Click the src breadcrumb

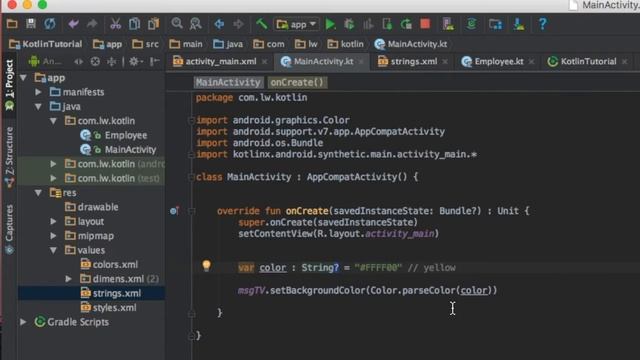pyautogui.click(x=146, y=44)
